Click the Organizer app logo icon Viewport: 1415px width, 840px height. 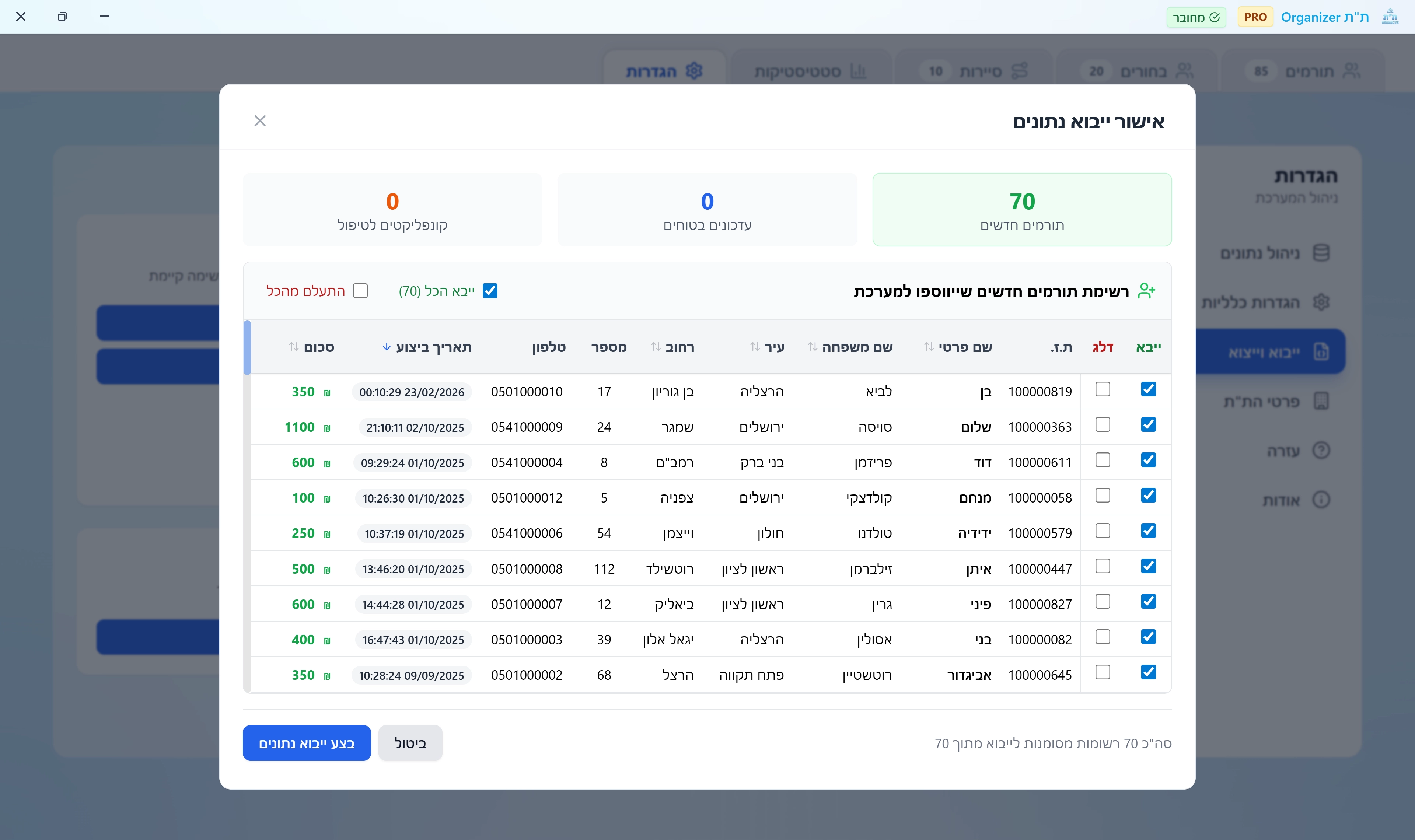click(x=1390, y=17)
